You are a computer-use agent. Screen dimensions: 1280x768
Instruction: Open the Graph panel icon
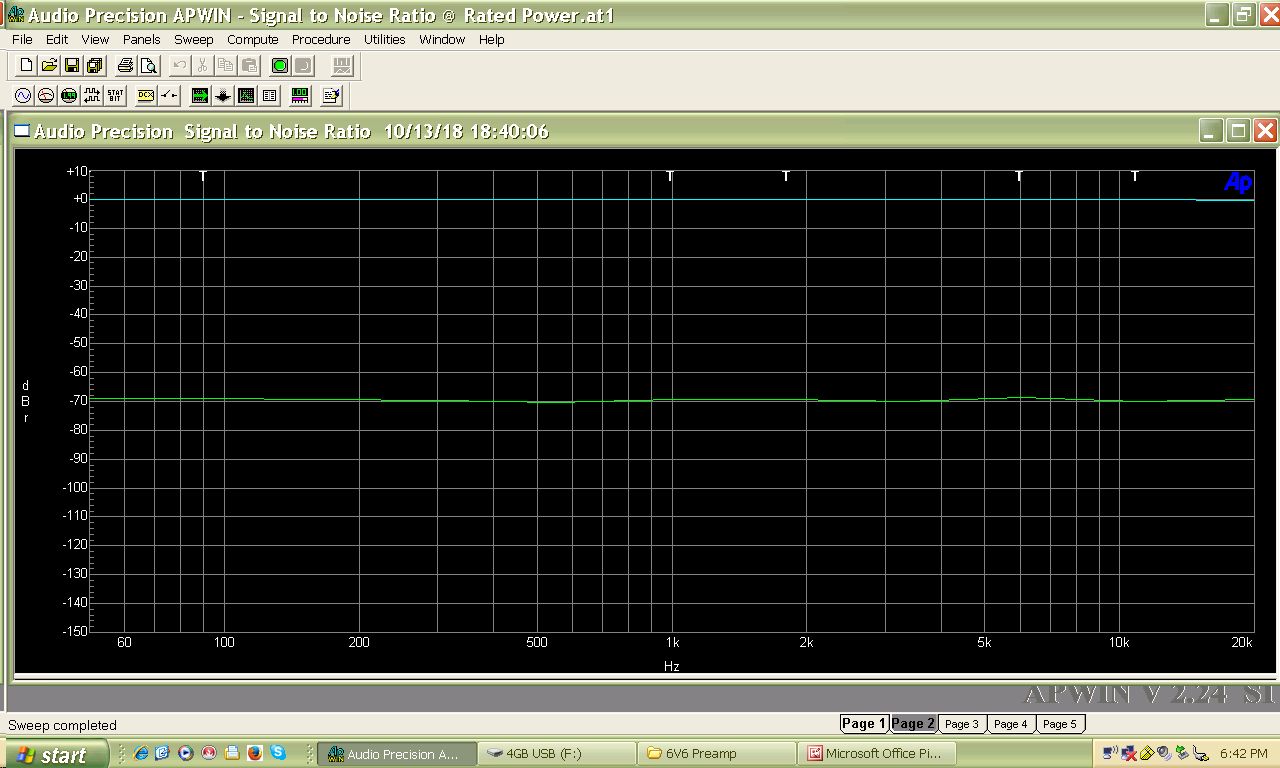click(246, 95)
